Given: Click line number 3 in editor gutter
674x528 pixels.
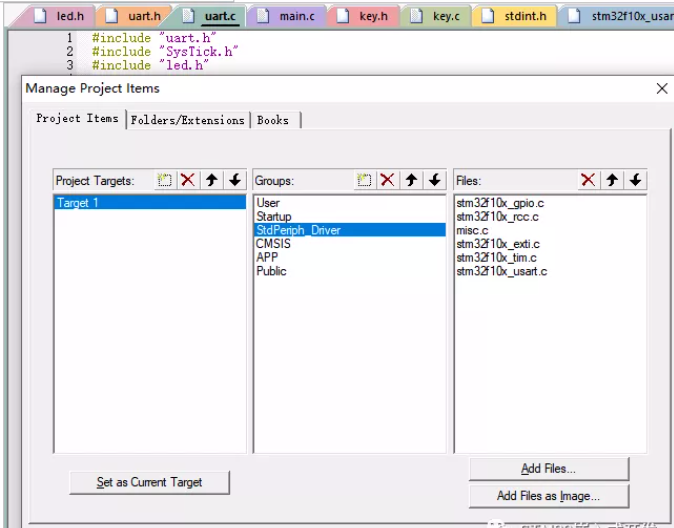Looking at the screenshot, I should click(x=70, y=65).
